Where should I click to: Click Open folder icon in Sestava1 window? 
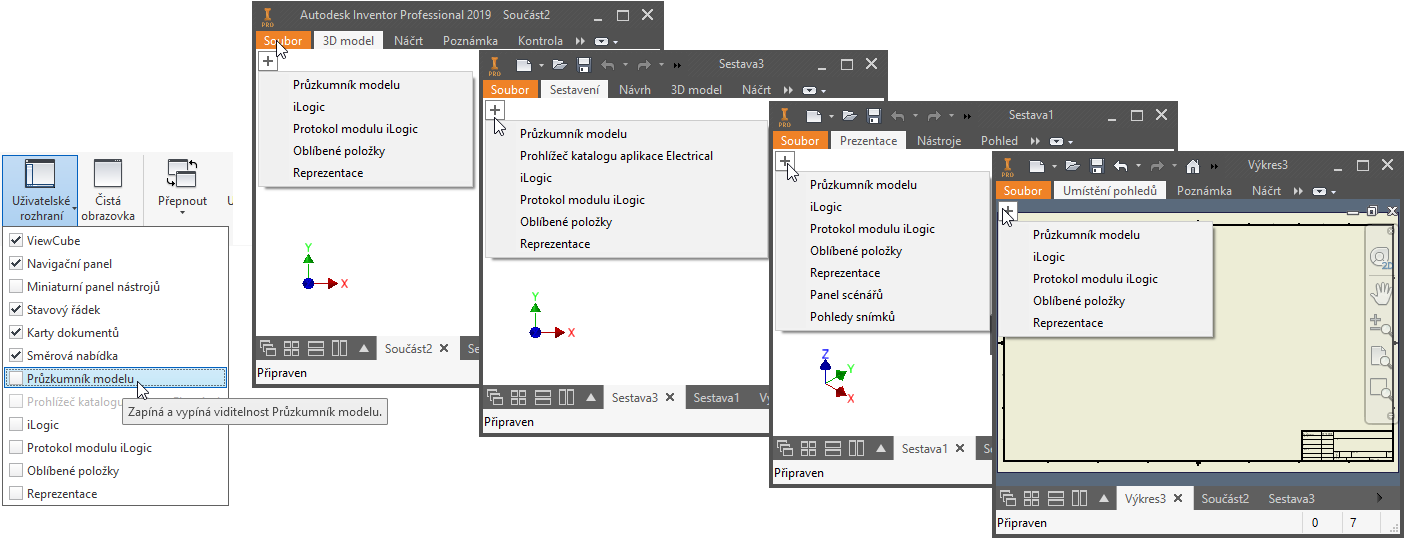(849, 115)
